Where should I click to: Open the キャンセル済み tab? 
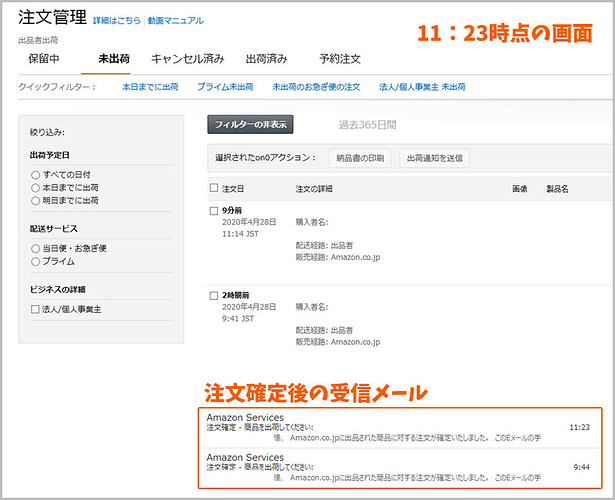pos(187,59)
